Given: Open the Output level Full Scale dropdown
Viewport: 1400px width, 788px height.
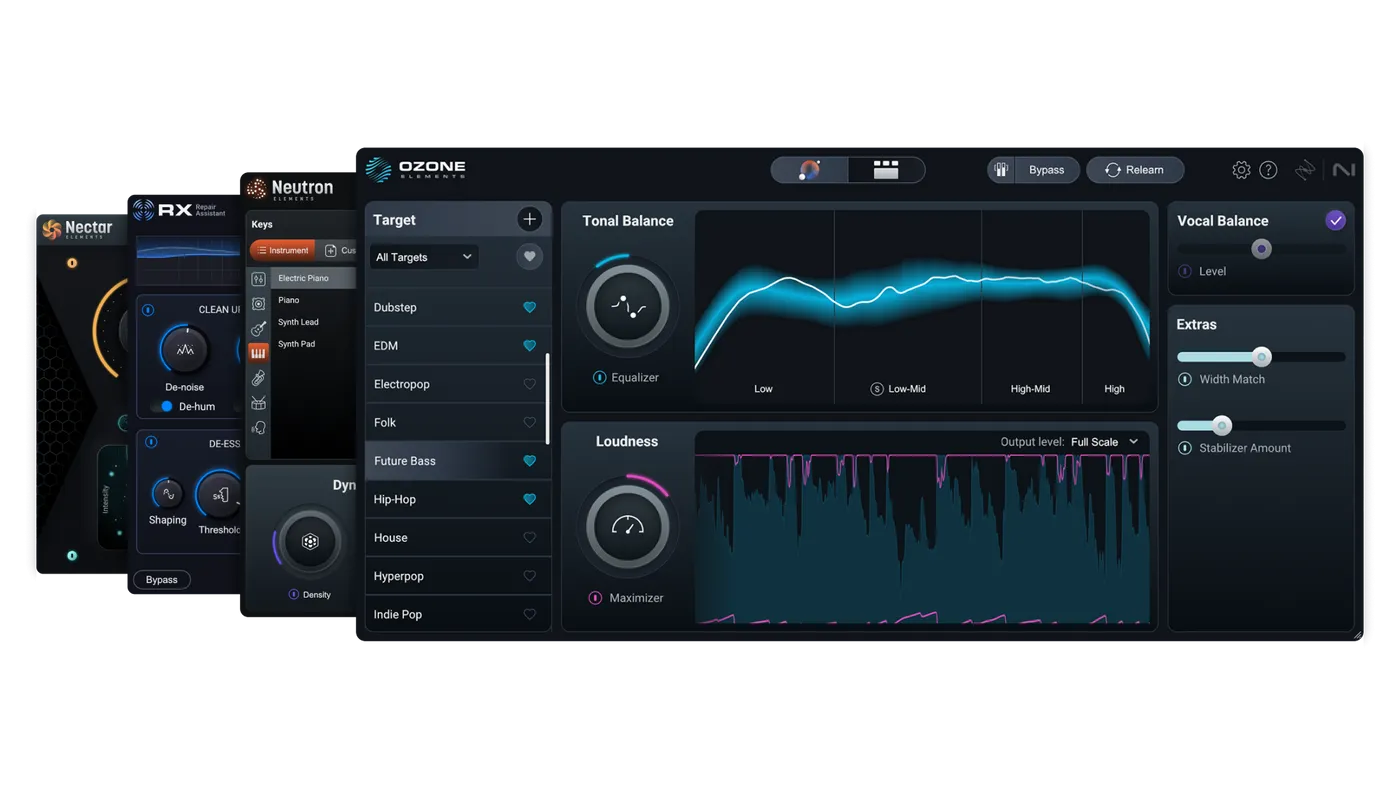Looking at the screenshot, I should (1105, 442).
